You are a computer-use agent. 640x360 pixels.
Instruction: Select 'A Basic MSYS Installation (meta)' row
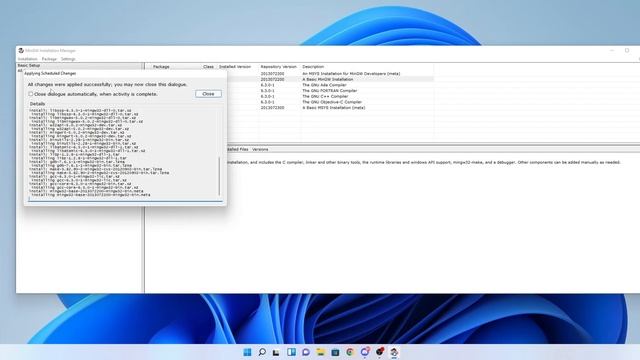(330, 108)
